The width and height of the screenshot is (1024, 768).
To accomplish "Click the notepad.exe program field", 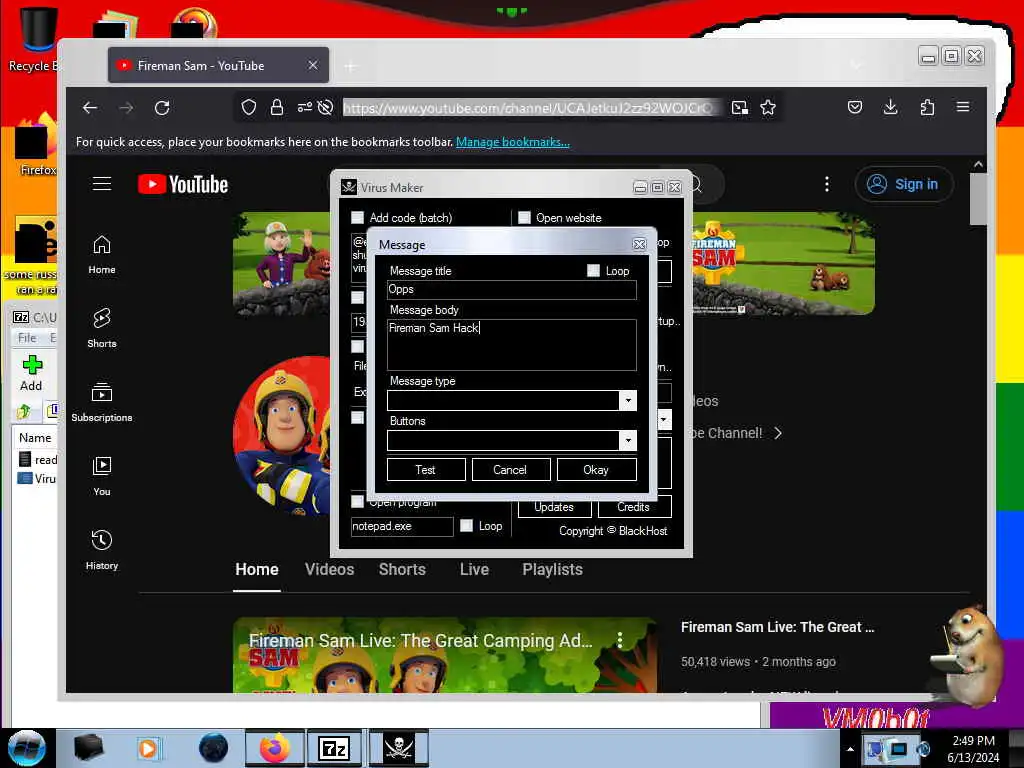I will (402, 526).
